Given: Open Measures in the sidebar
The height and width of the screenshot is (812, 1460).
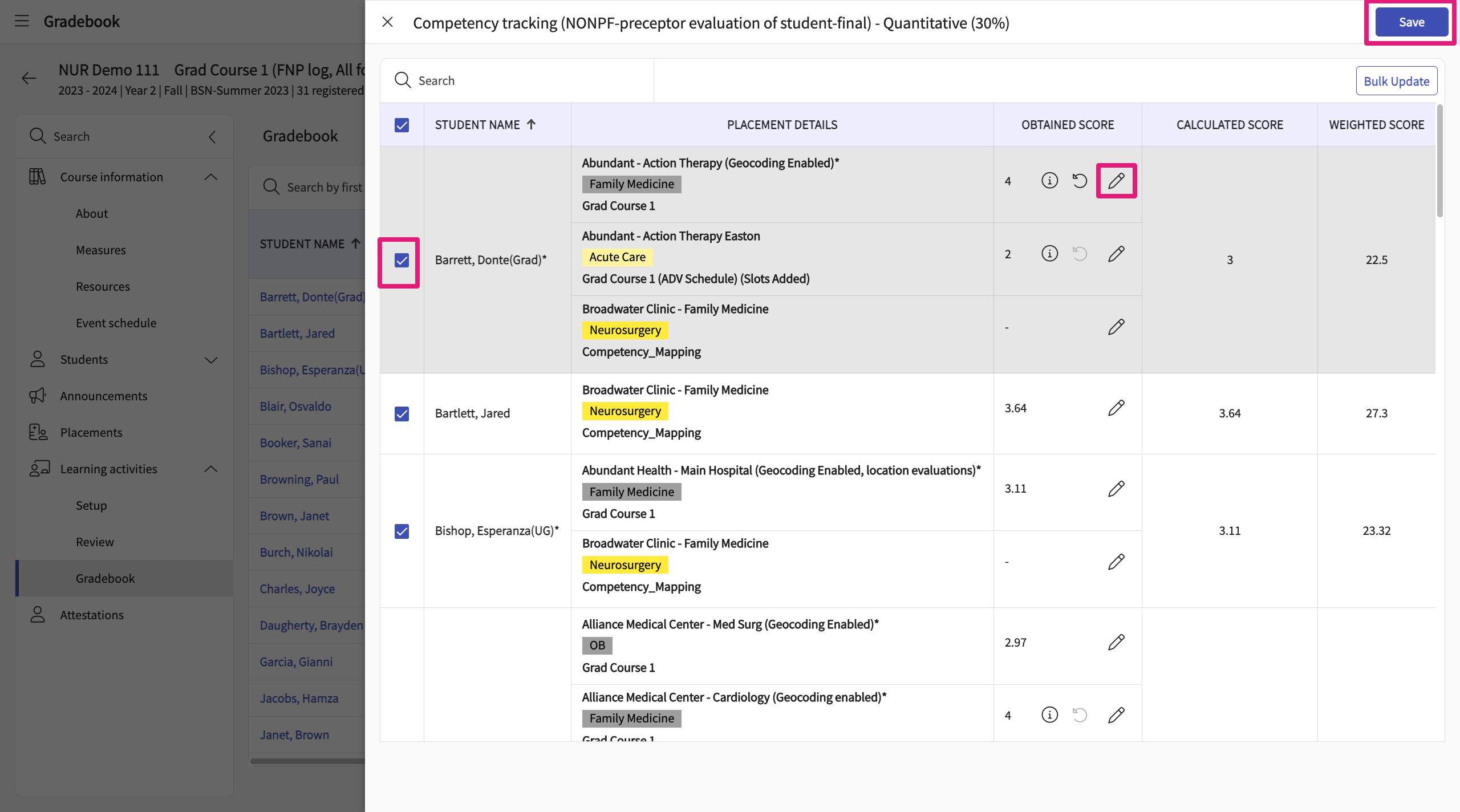Looking at the screenshot, I should coord(101,250).
